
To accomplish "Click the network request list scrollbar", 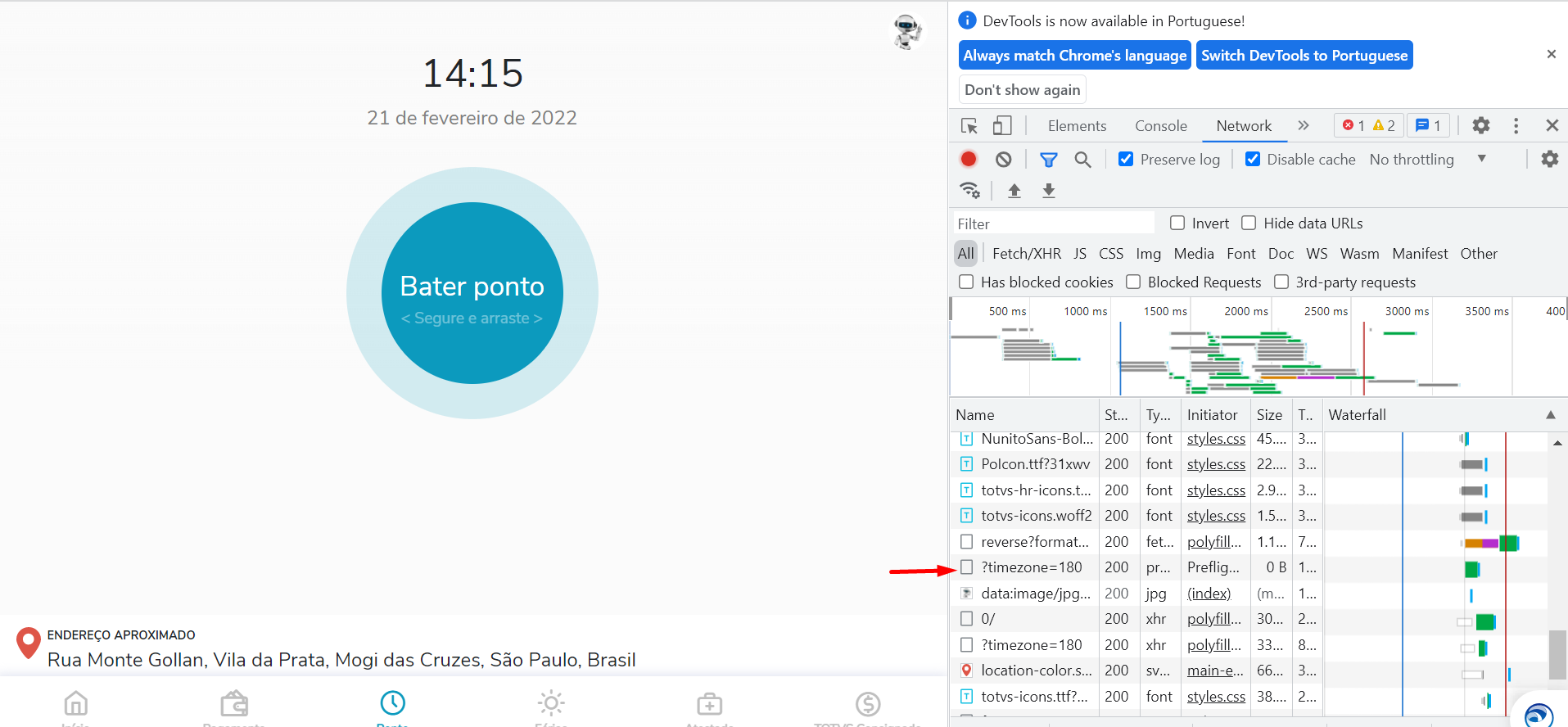I will pyautogui.click(x=1557, y=655).
